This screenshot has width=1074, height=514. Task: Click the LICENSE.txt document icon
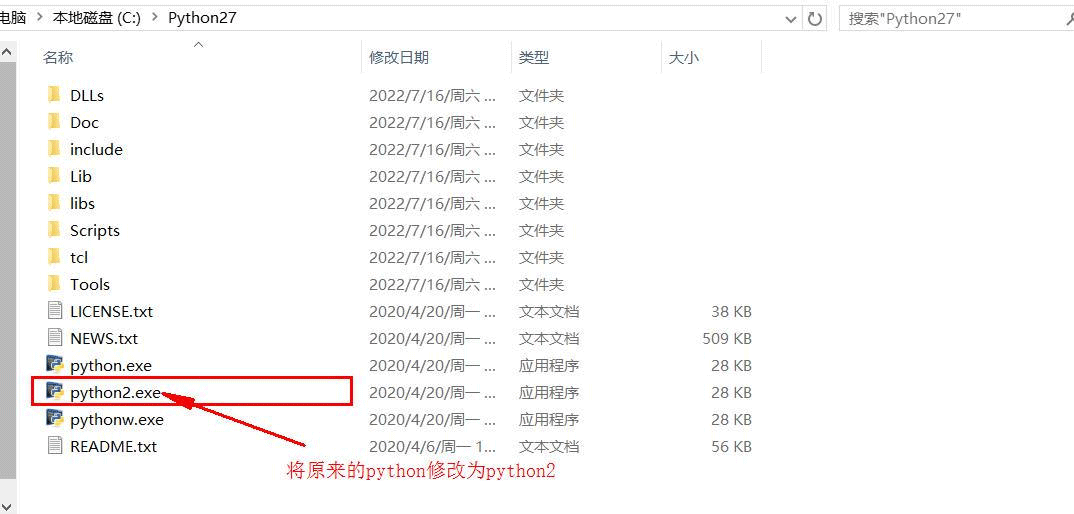(x=55, y=310)
